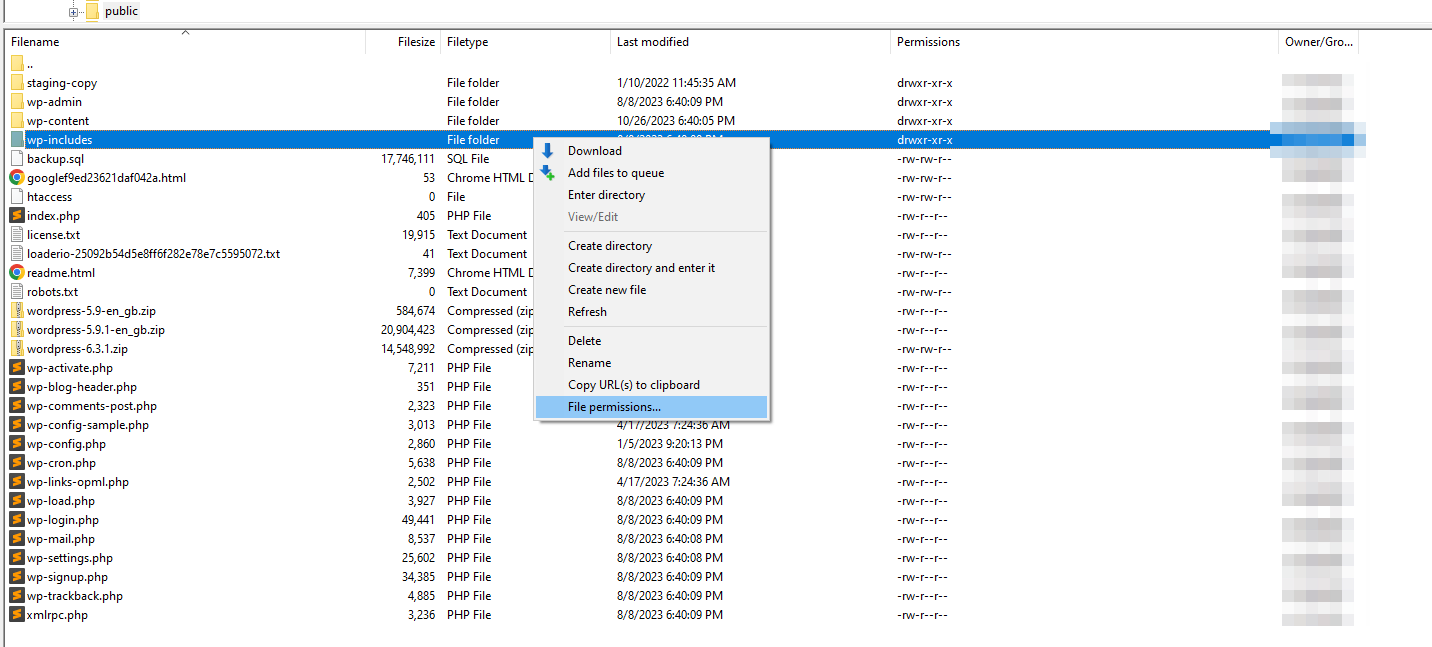Choose Create directory and enter it
The image size is (1432, 647).
652,268
